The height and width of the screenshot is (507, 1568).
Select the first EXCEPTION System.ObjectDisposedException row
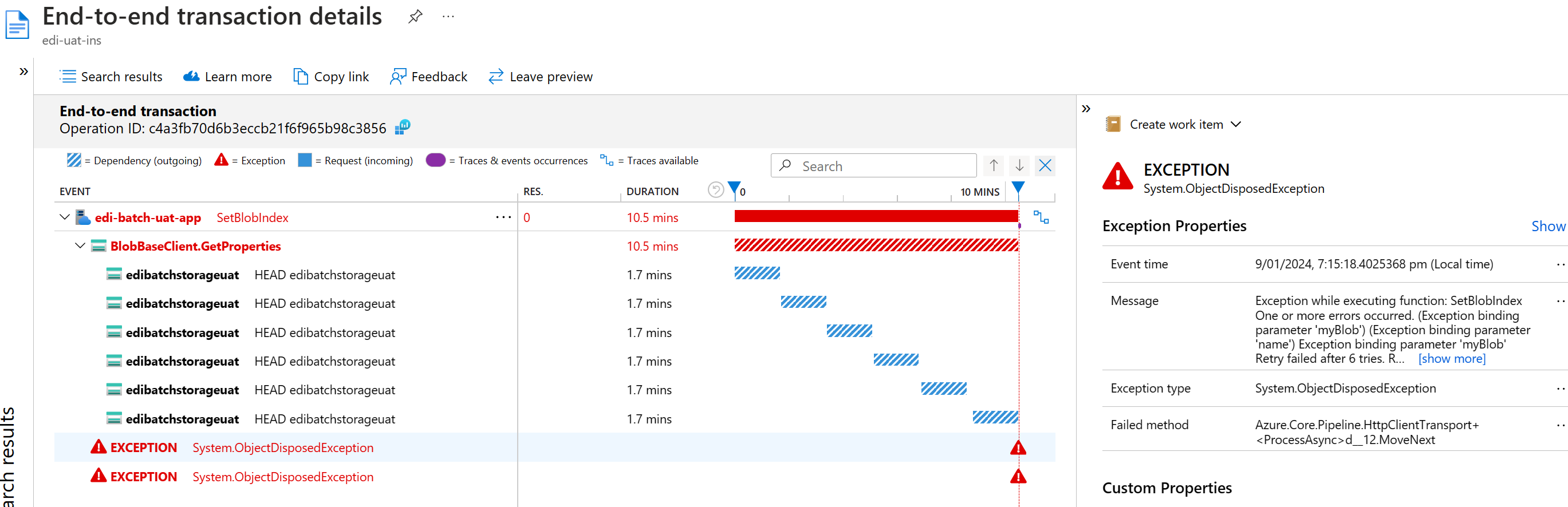554,447
